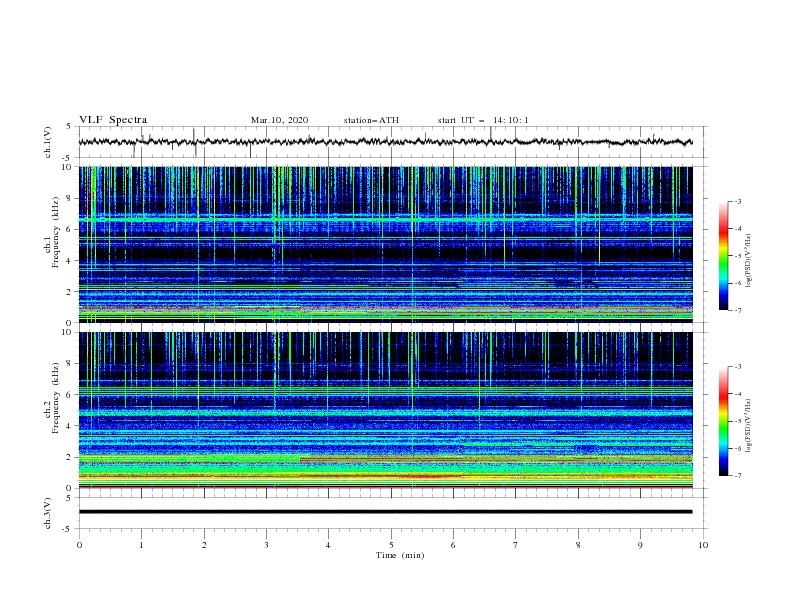The width and height of the screenshot is (792, 612).
Task: Click the time axis tick label '0'
Action: point(79,545)
